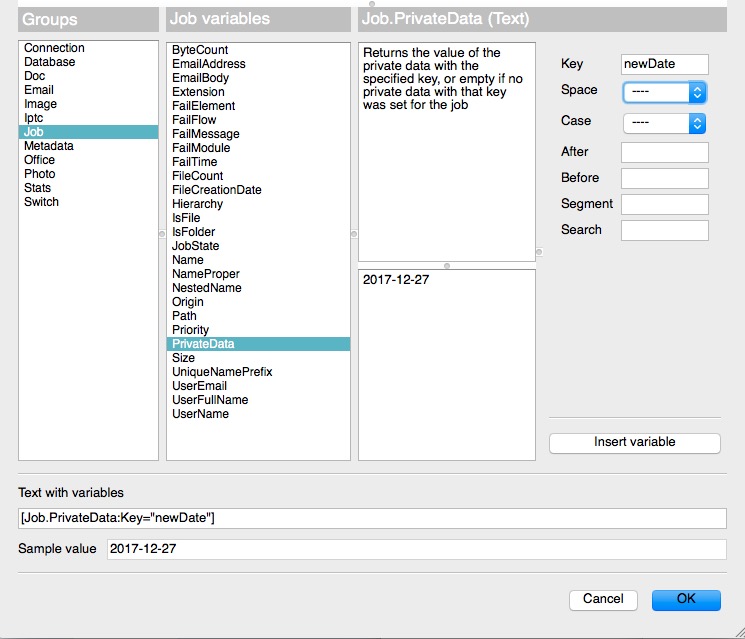This screenshot has height=639, width=745.
Task: Select the Office group
Action: [x=88, y=160]
